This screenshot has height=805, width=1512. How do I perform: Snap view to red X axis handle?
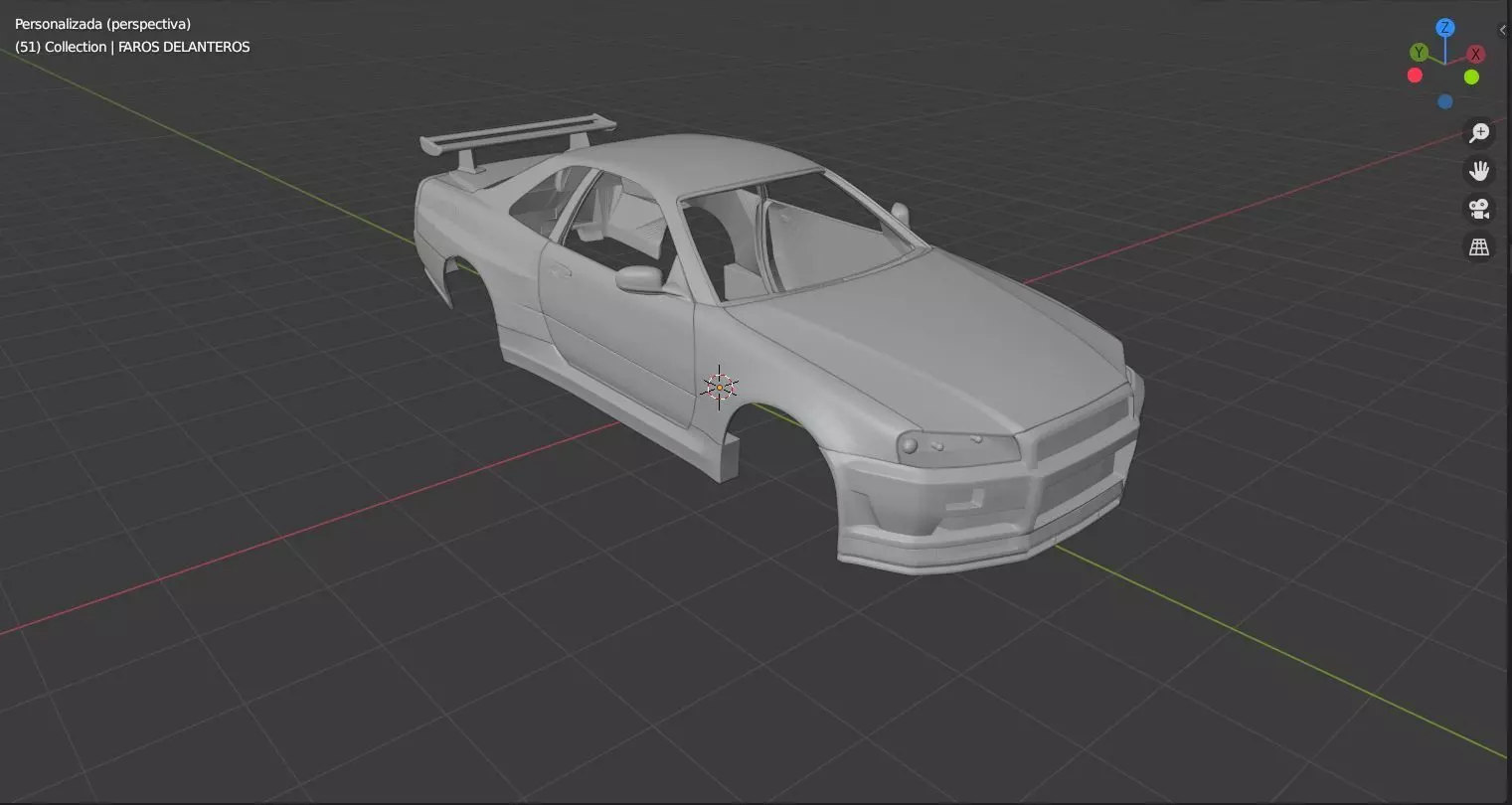pos(1475,55)
